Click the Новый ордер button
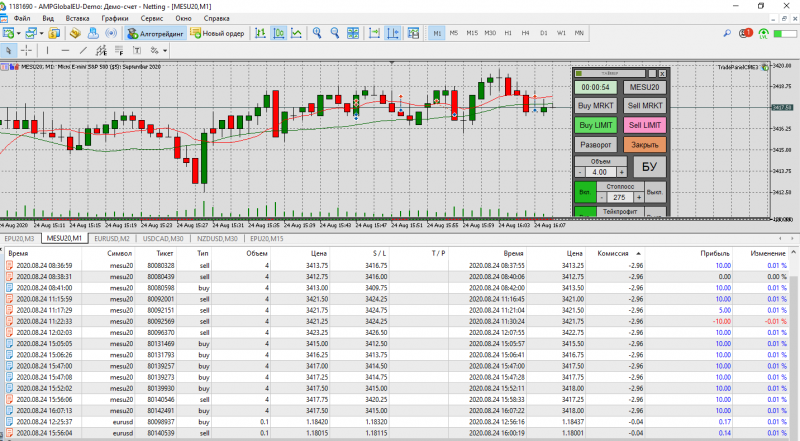 (217, 33)
